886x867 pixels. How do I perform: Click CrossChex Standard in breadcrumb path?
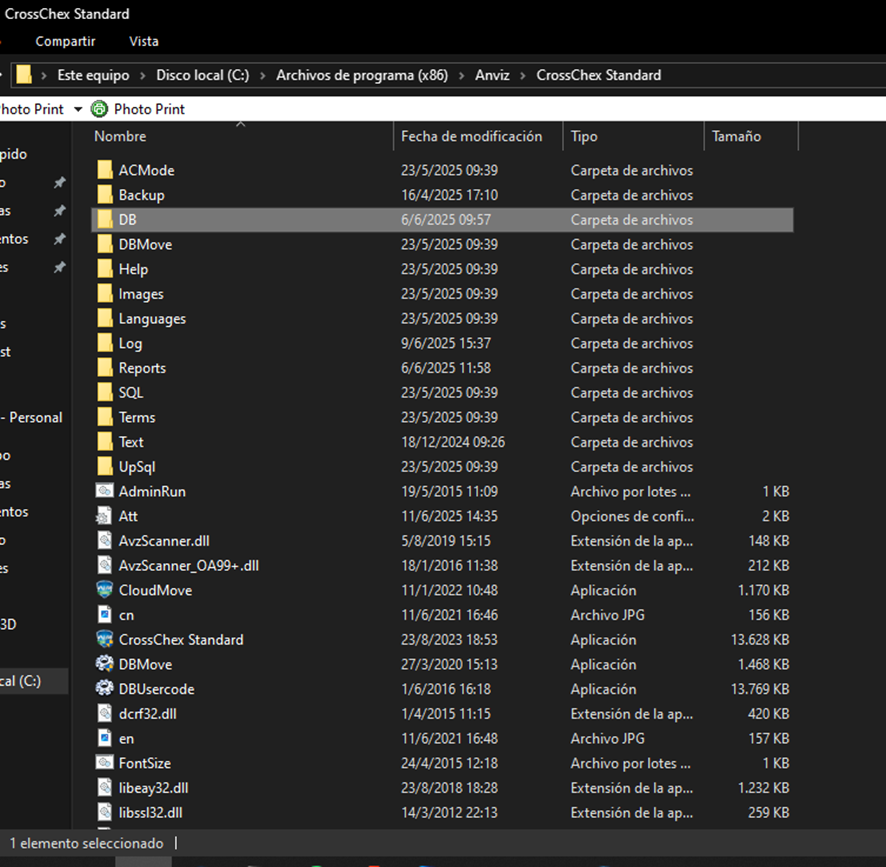pos(599,75)
